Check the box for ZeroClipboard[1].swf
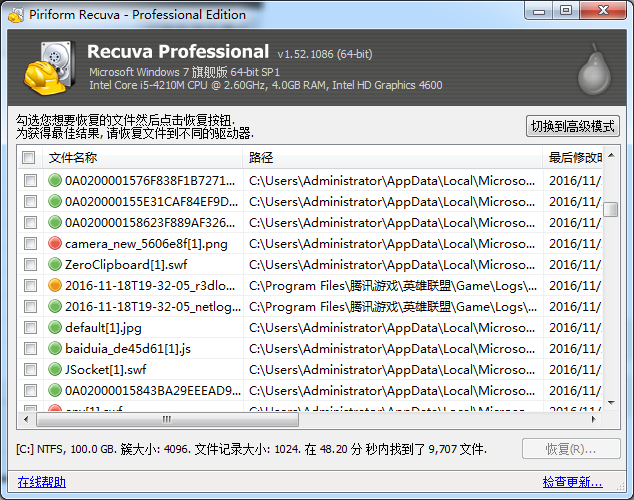634x500 pixels. click(30, 264)
